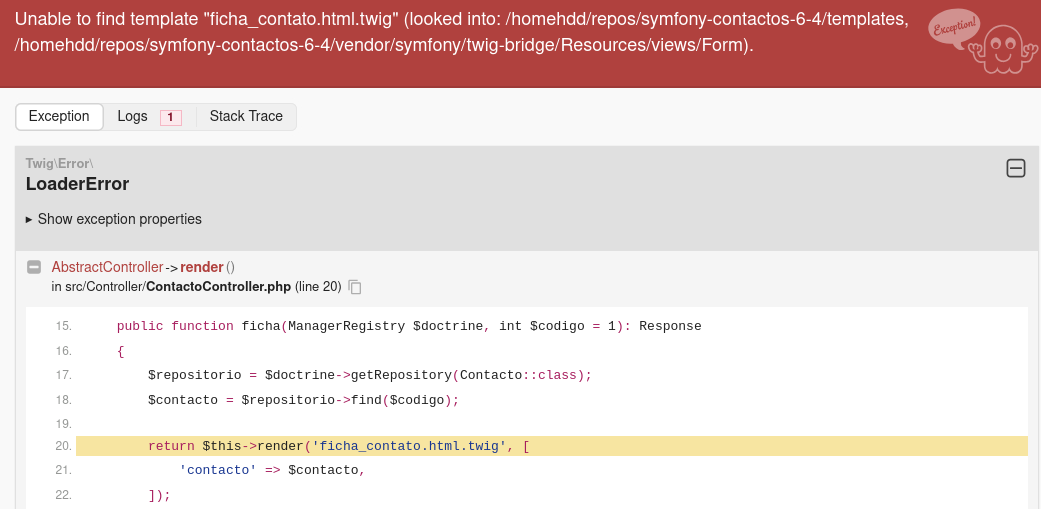Collapse the AbstractController render trace entry
The height and width of the screenshot is (509, 1041).
[x=34, y=267]
